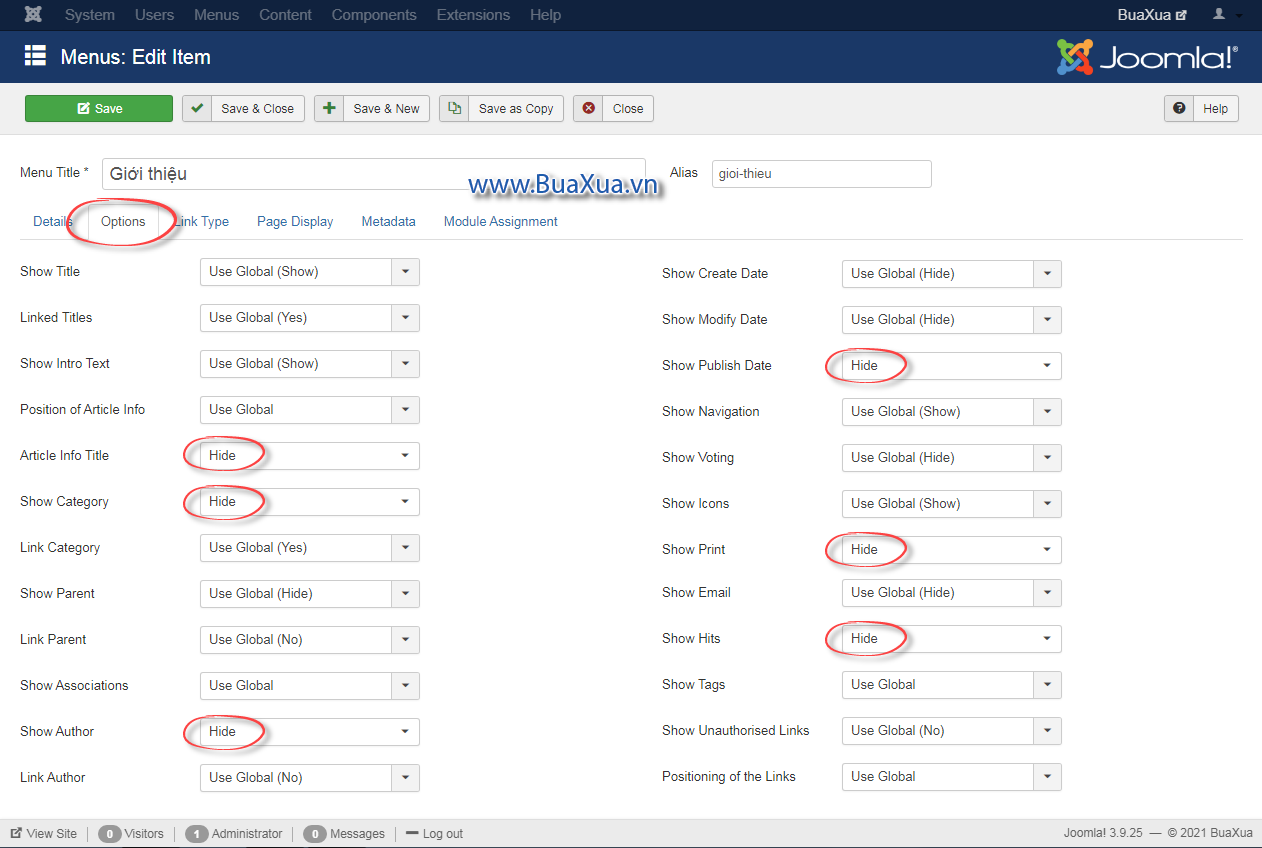Open the Show Voting dropdown
Viewport: 1262px width, 848px height.
pyautogui.click(x=952, y=458)
